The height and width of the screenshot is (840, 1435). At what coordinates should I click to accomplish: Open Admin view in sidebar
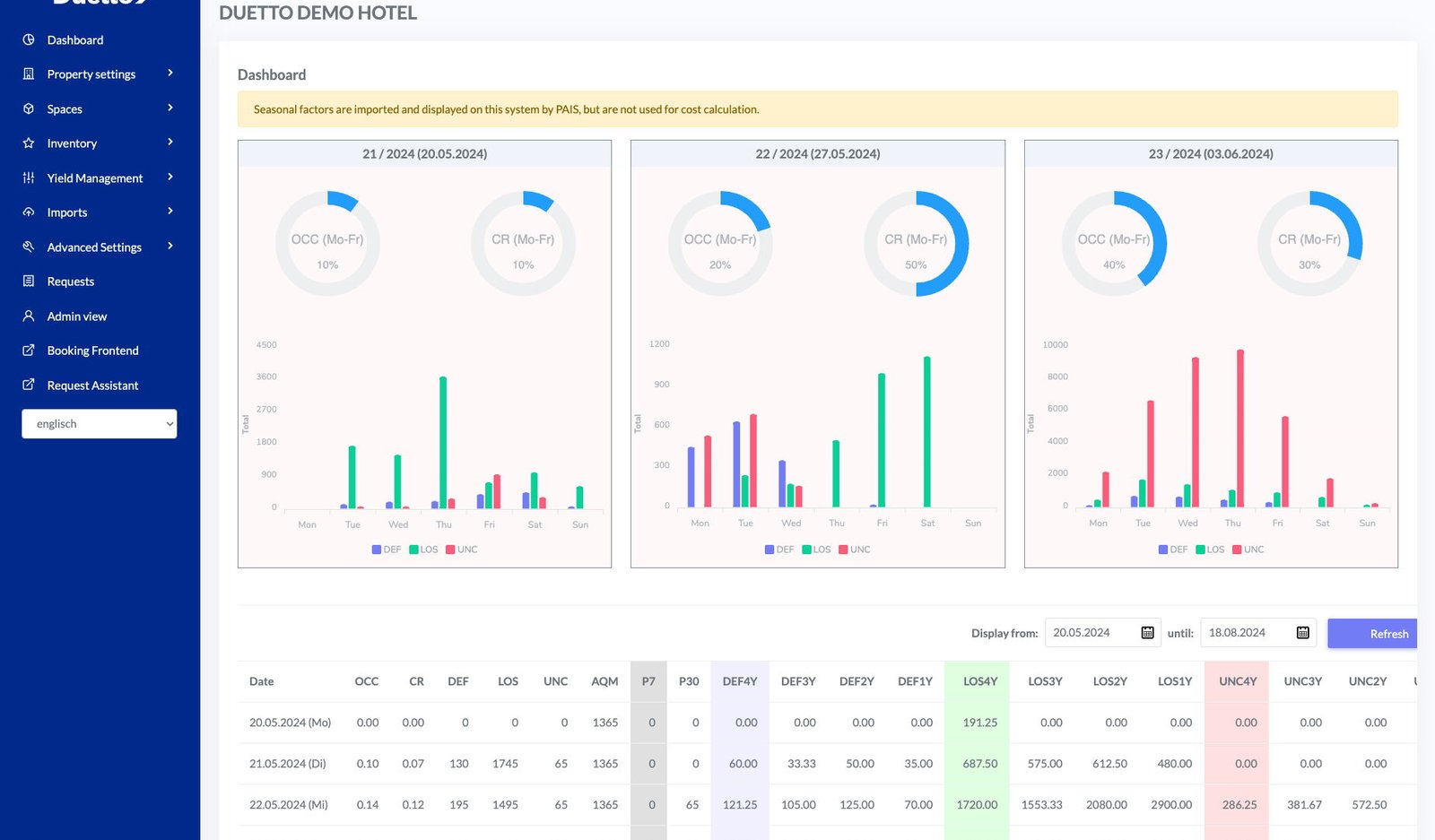(77, 316)
